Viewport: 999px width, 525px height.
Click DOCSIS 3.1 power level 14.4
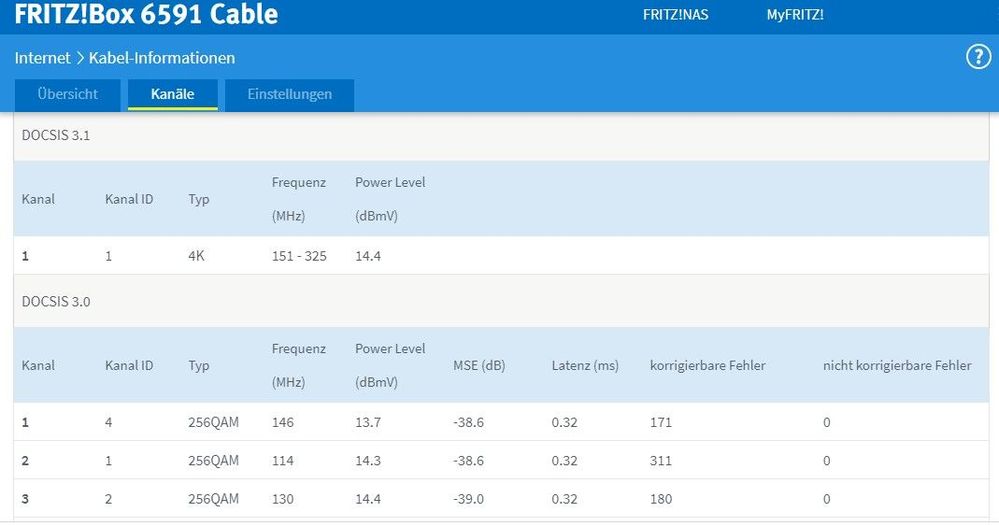point(368,256)
